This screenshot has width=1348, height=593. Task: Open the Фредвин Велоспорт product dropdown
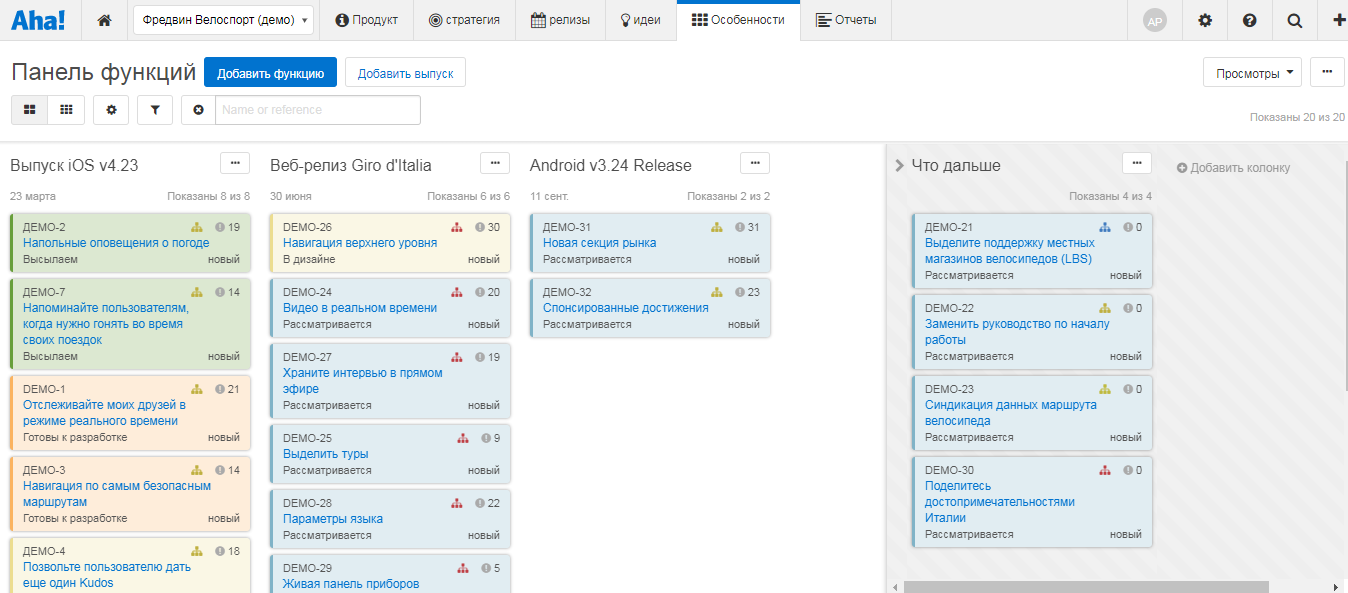coord(223,20)
